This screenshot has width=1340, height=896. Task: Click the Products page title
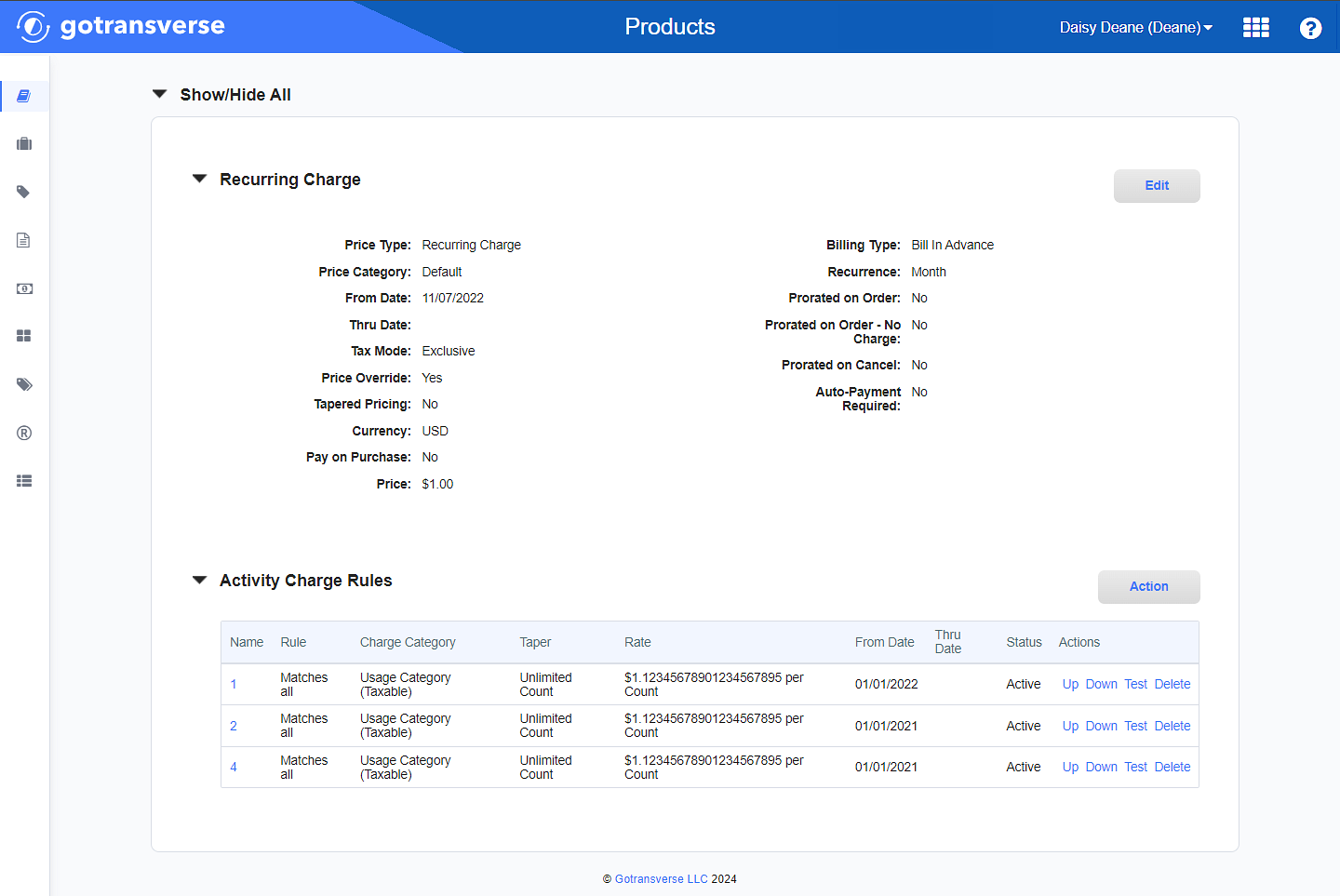[x=670, y=27]
